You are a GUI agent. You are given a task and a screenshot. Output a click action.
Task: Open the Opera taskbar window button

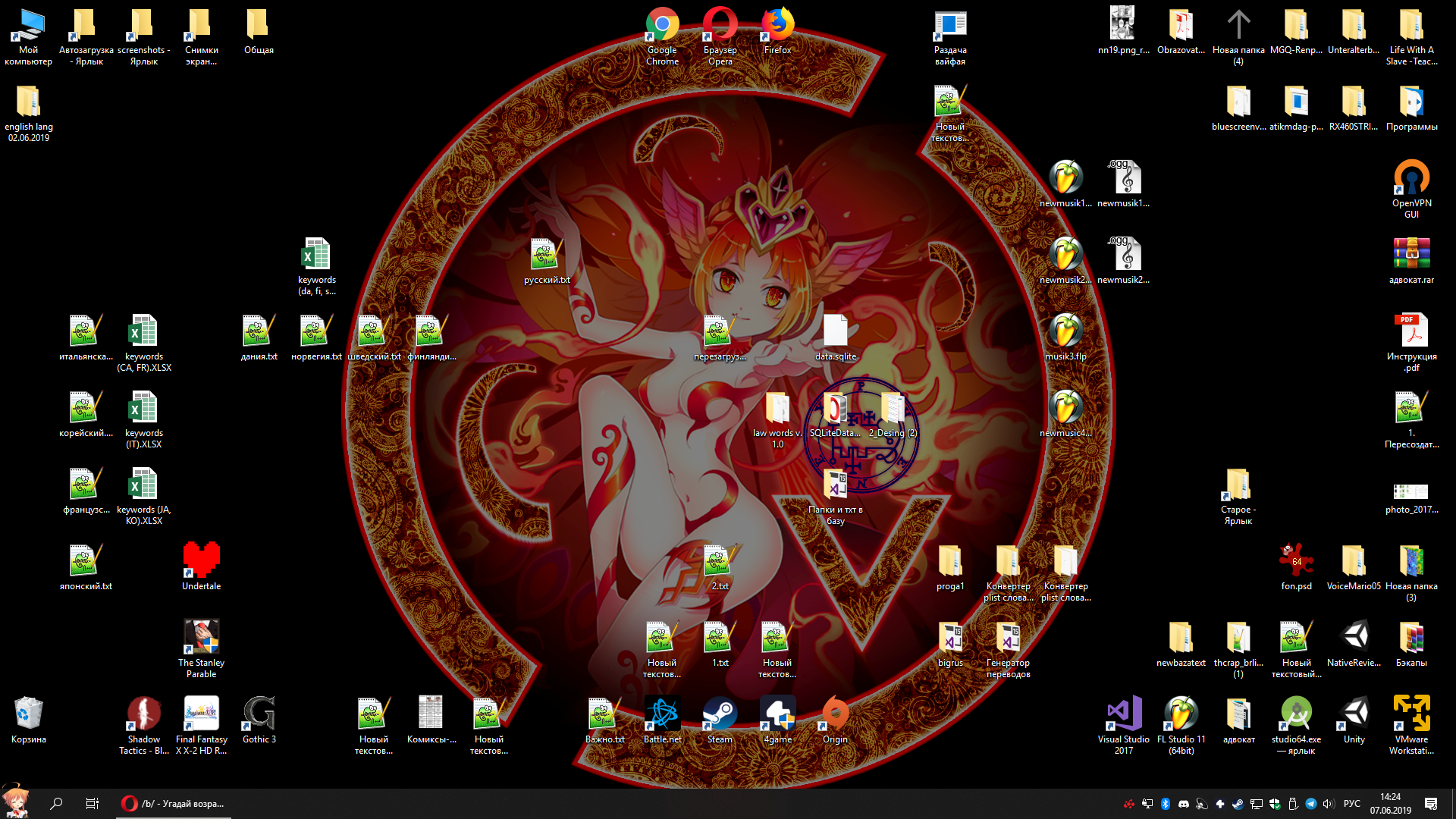click(174, 804)
